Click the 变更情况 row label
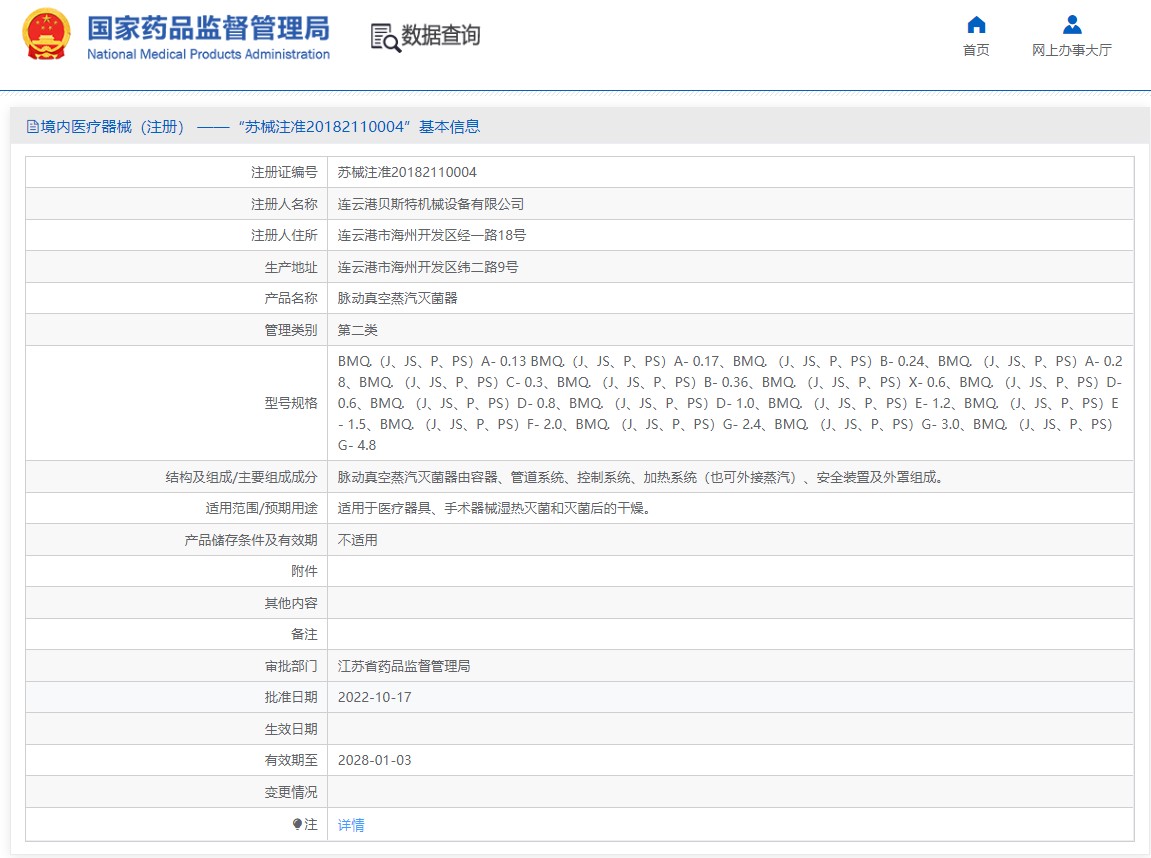This screenshot has width=1151, height=858. click(x=291, y=792)
